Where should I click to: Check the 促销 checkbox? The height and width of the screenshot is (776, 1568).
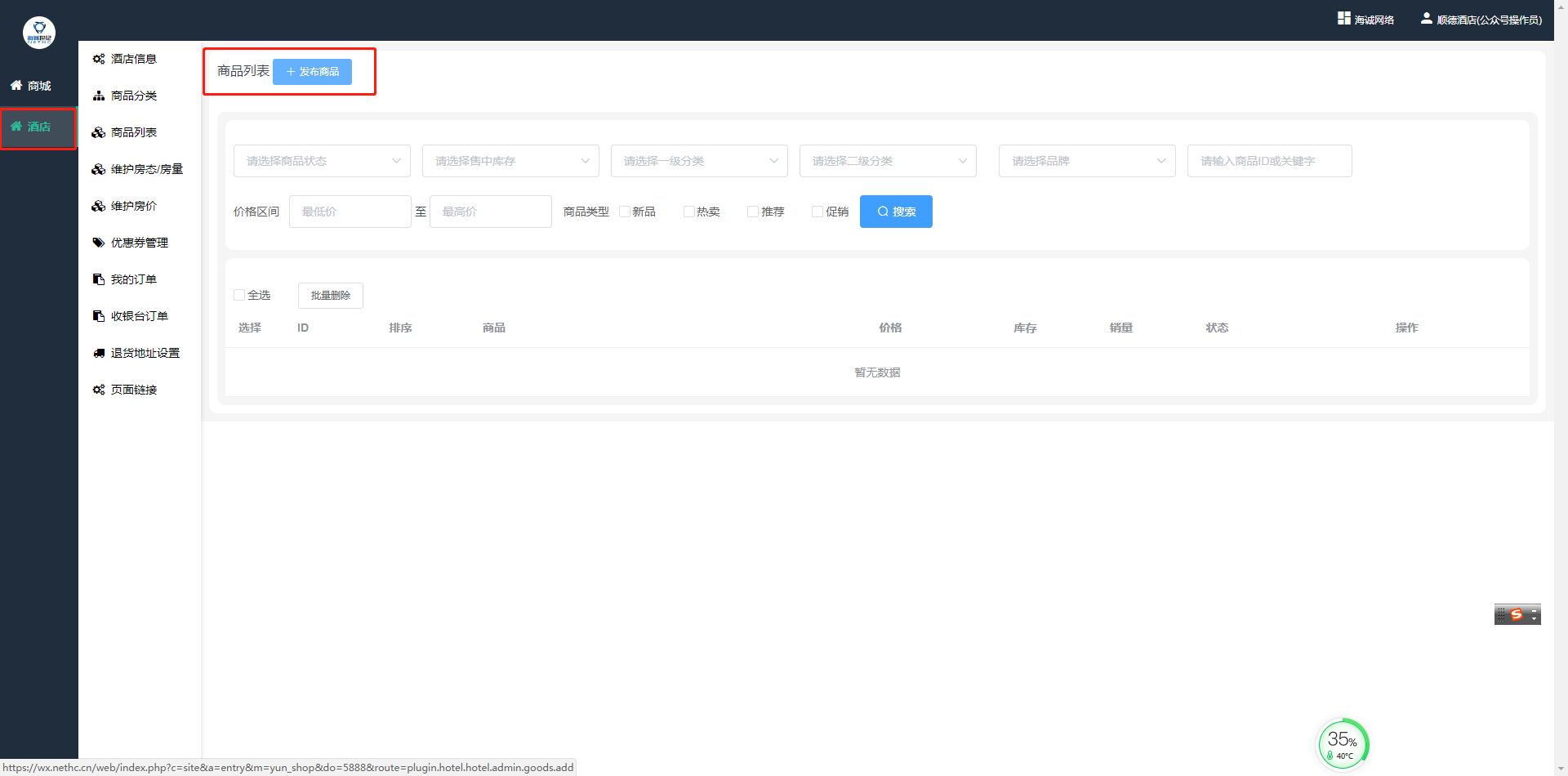pos(817,212)
